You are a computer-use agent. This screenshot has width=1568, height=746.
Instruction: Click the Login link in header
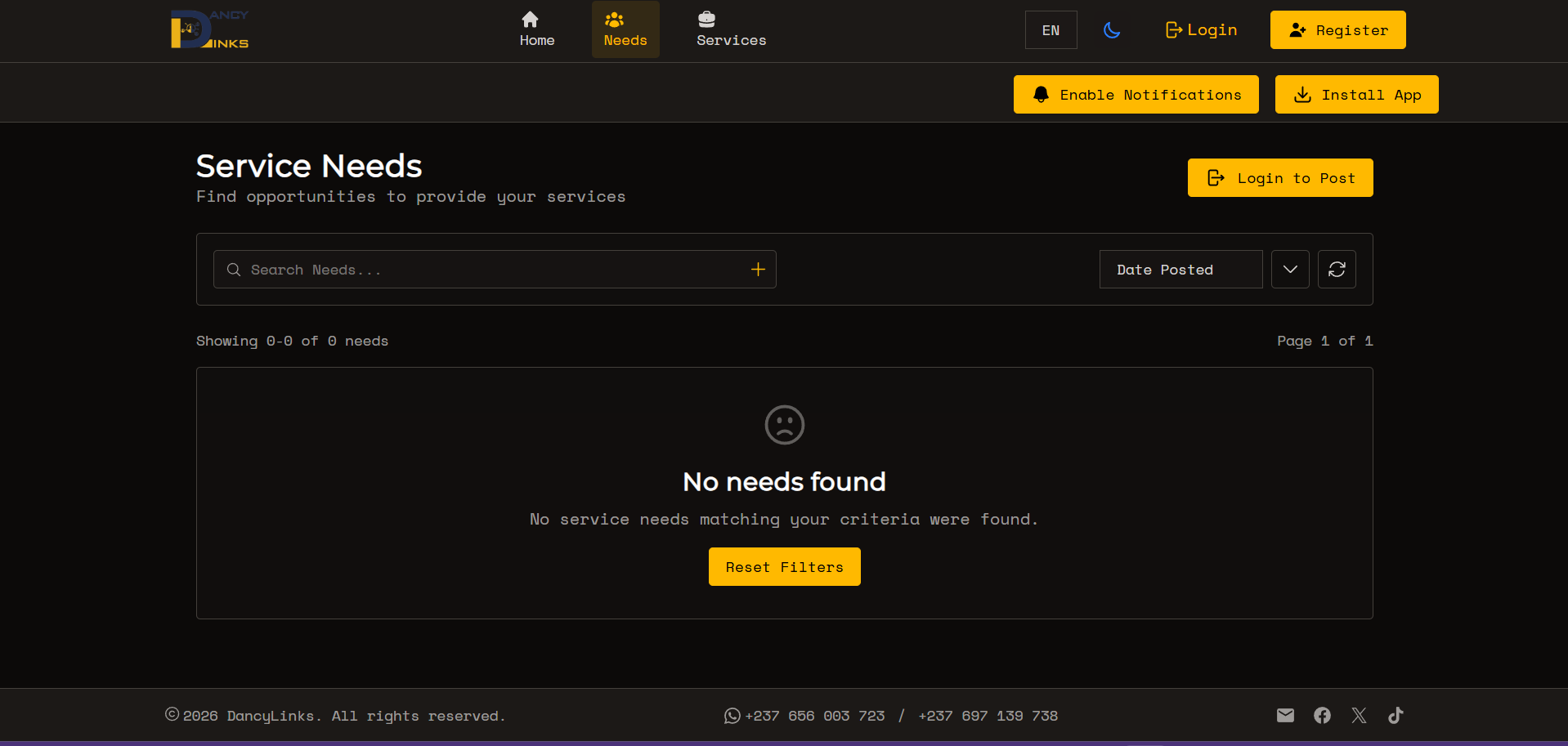pos(1201,30)
